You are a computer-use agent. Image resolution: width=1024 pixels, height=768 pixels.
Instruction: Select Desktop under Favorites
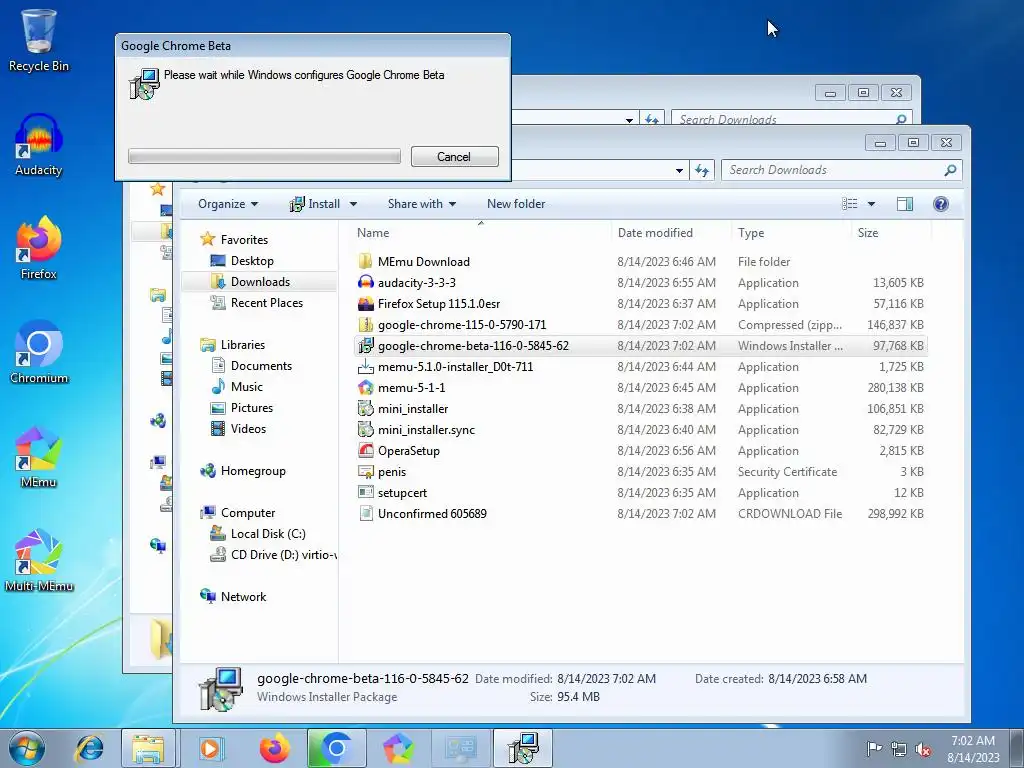coord(252,261)
